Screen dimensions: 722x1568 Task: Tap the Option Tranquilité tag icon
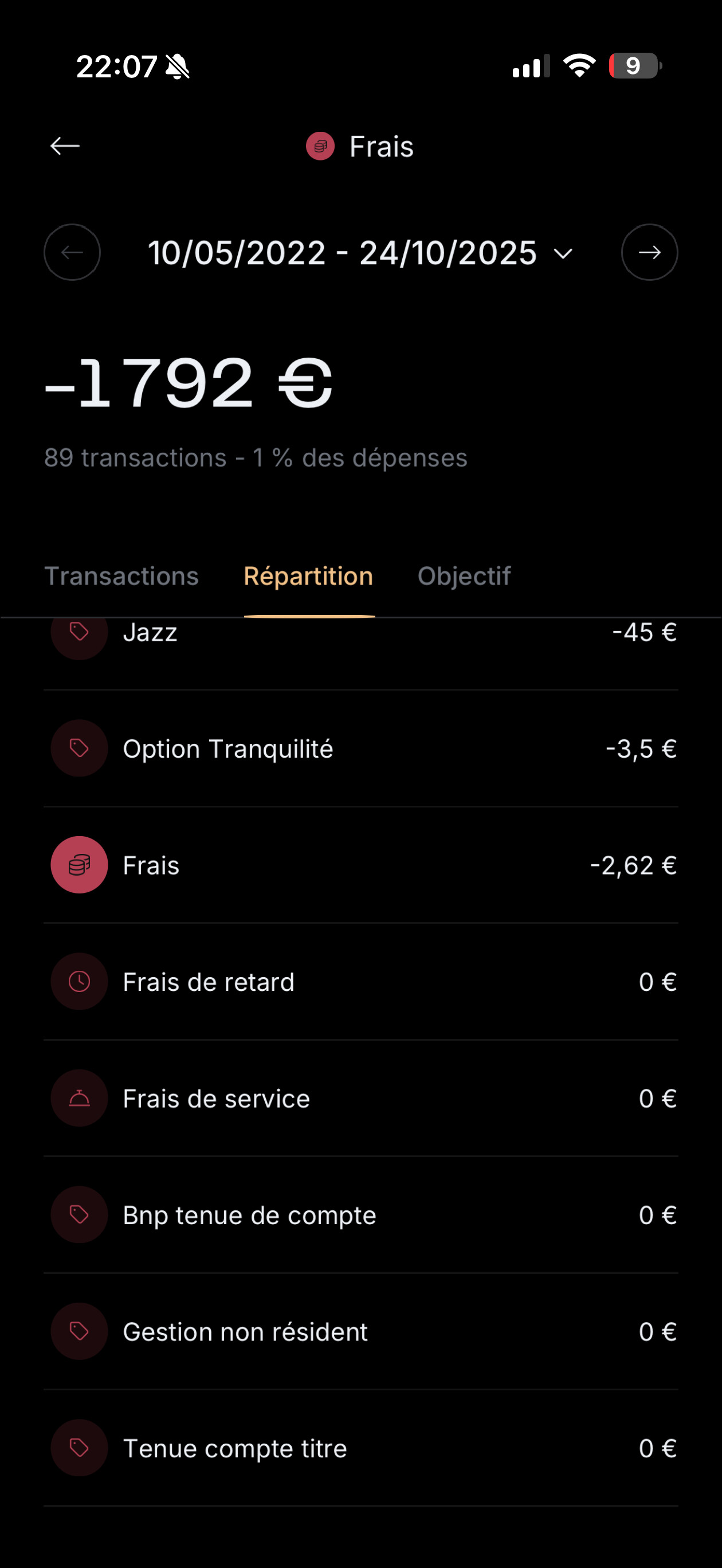pos(79,748)
